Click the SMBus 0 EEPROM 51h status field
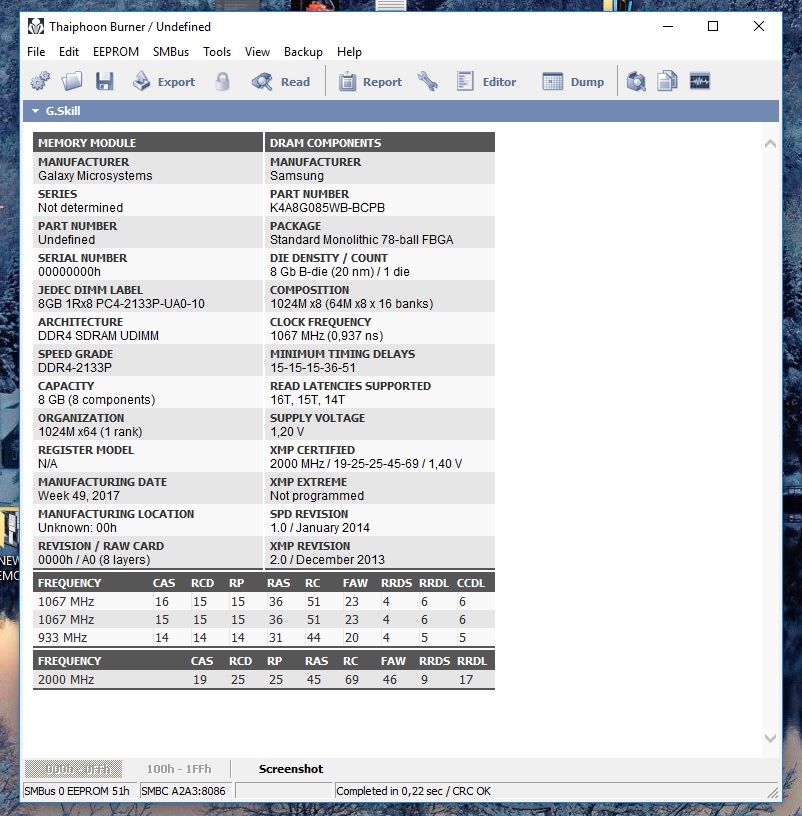Image resolution: width=802 pixels, height=816 pixels. tap(80, 791)
